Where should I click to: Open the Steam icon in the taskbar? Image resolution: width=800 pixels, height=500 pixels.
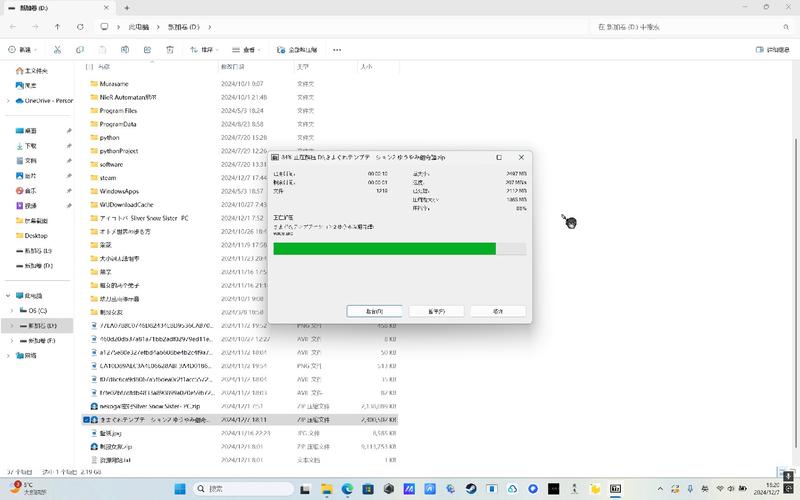(471, 489)
